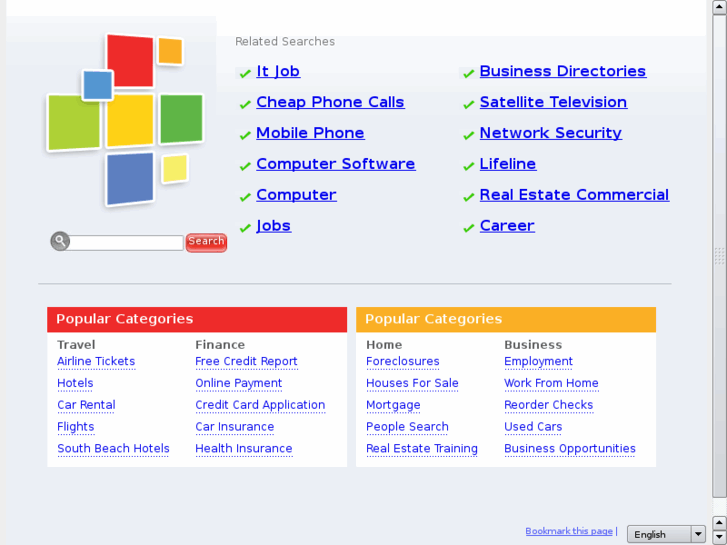Open Free Credit Report link

click(246, 361)
